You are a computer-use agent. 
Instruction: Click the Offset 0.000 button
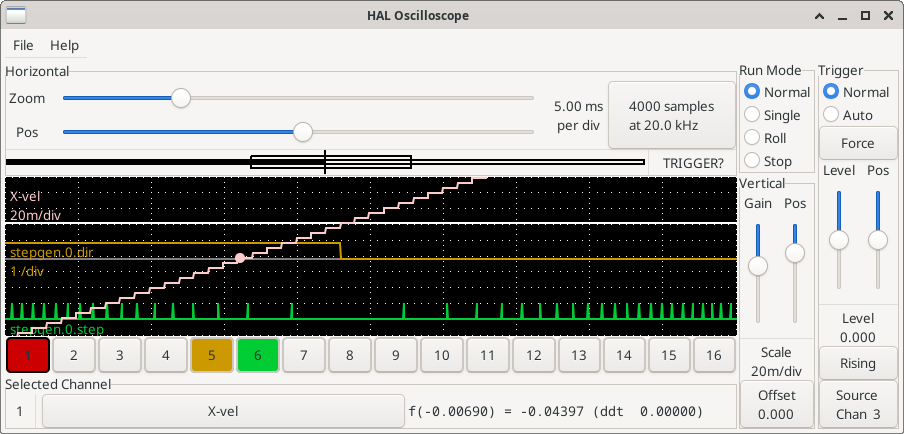click(x=776, y=405)
